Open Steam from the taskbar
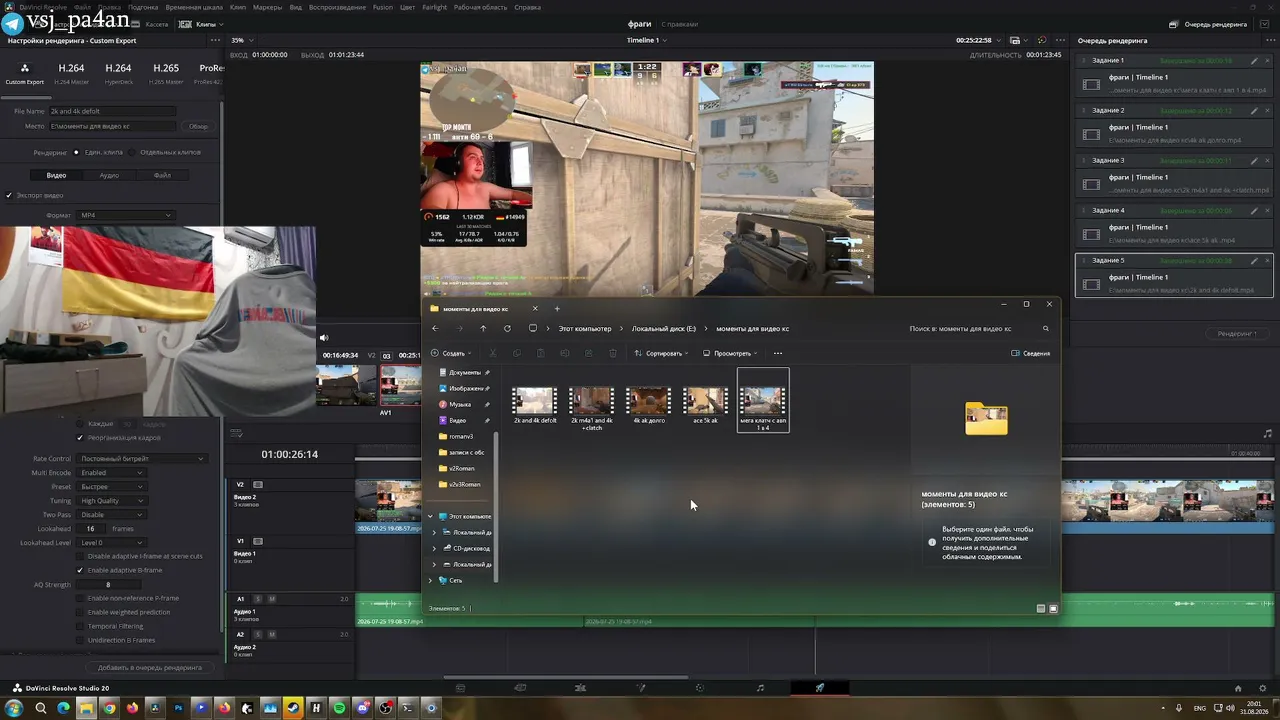Screen dimensions: 1280x720 [293, 709]
